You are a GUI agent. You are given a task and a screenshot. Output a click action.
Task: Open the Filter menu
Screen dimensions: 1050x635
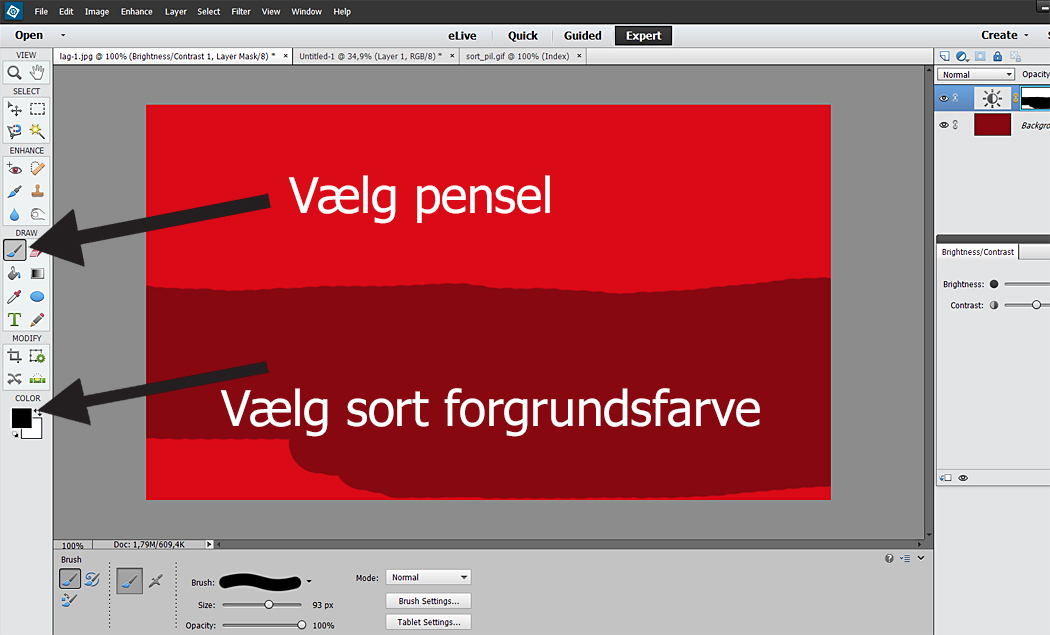pyautogui.click(x=241, y=12)
